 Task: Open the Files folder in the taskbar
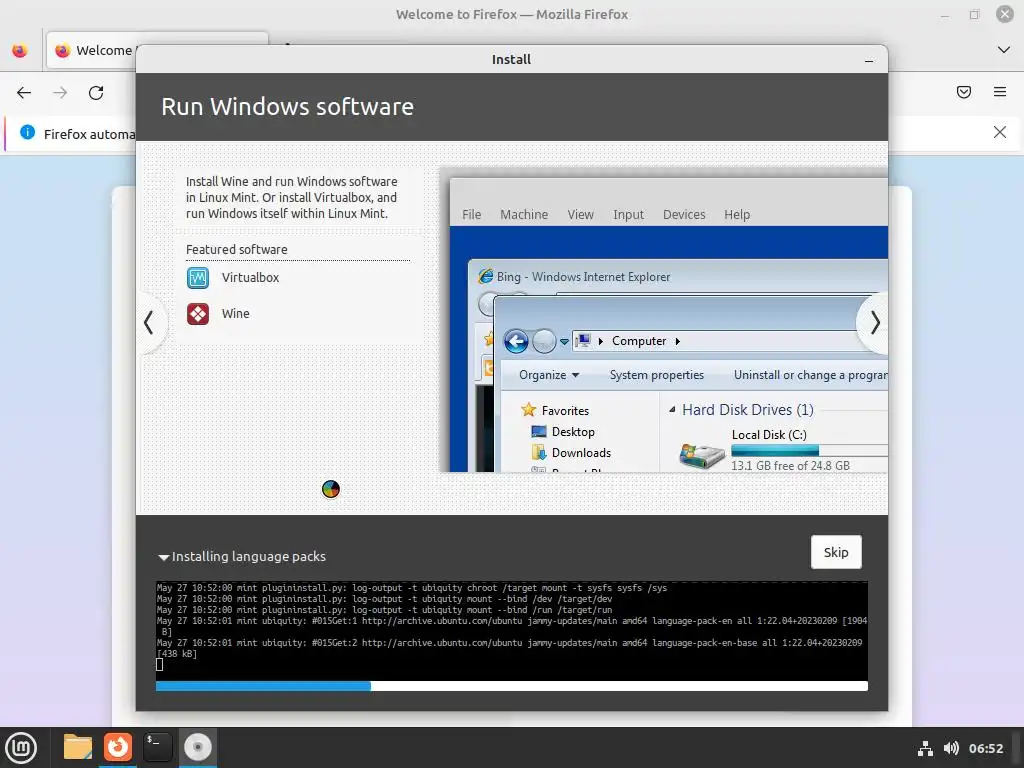[x=78, y=747]
